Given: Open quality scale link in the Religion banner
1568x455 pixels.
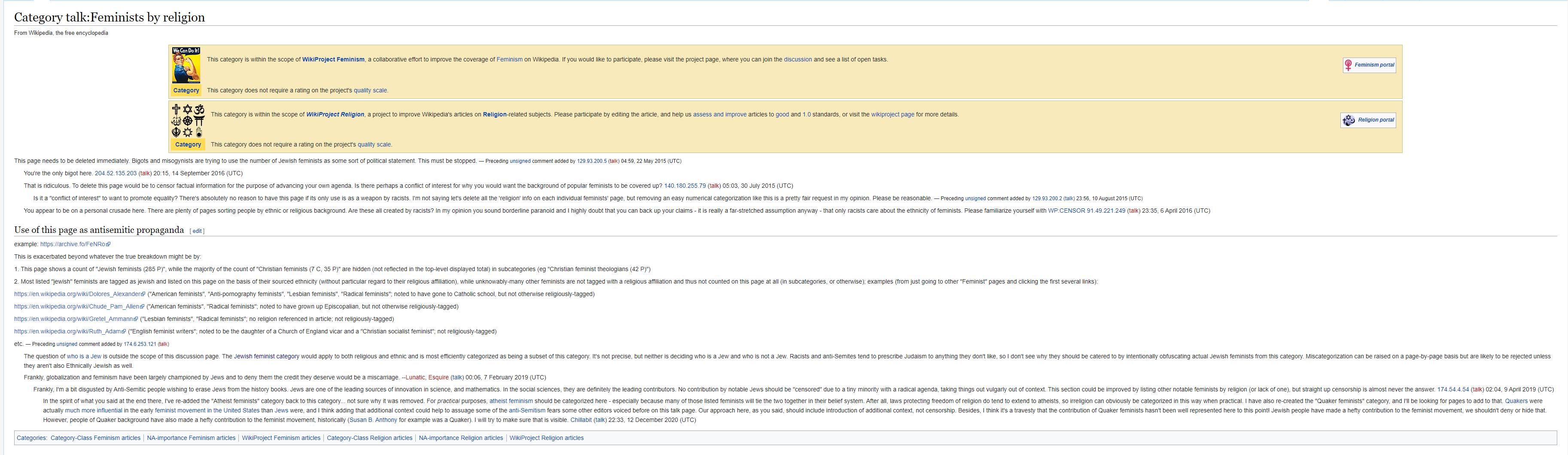Looking at the screenshot, I should 374,145.
